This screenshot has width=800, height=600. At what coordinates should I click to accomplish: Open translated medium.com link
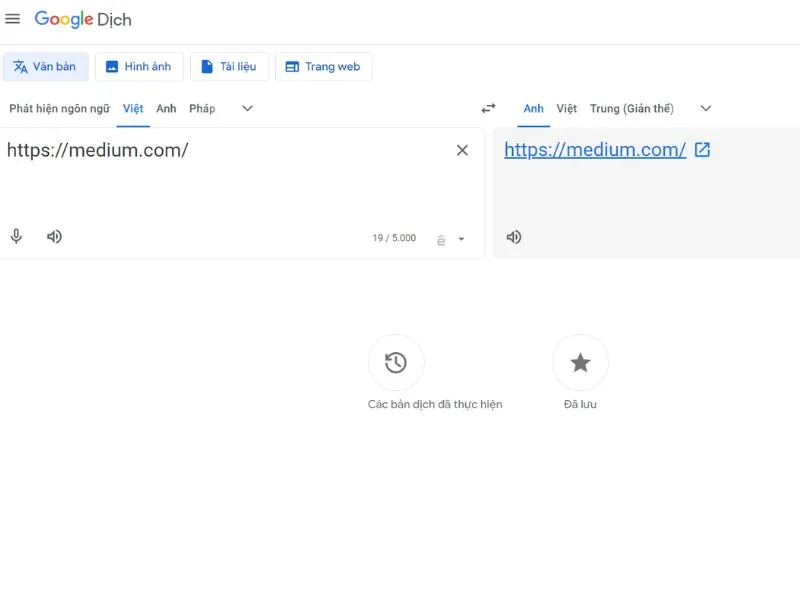coord(595,150)
